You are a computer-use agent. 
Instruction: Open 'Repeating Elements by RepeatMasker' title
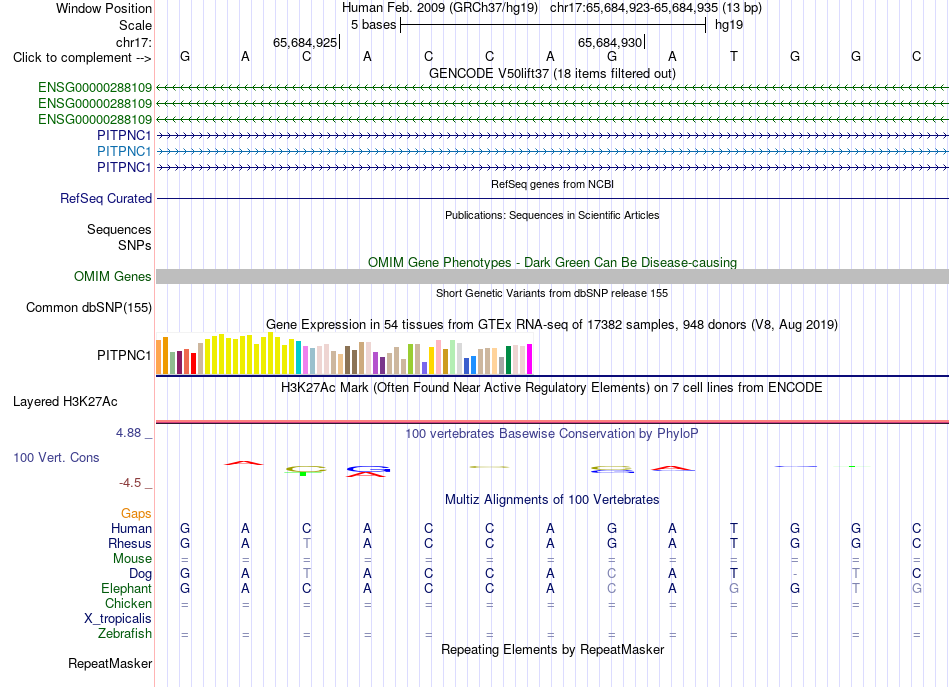pyautogui.click(x=552, y=649)
